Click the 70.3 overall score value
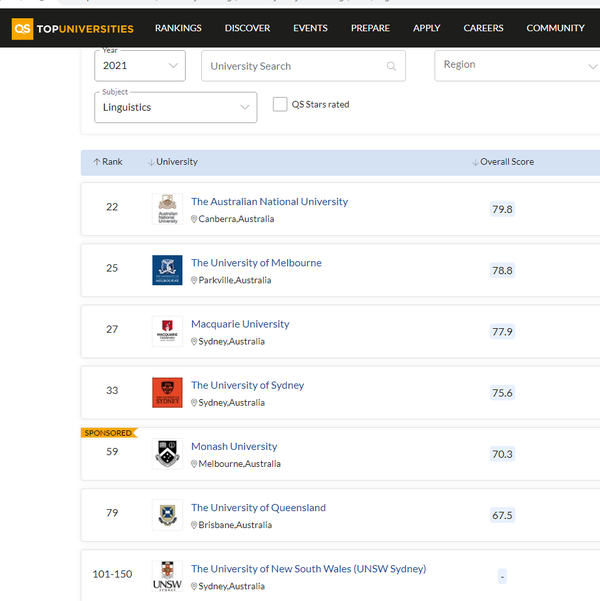600x601 pixels. 502,454
